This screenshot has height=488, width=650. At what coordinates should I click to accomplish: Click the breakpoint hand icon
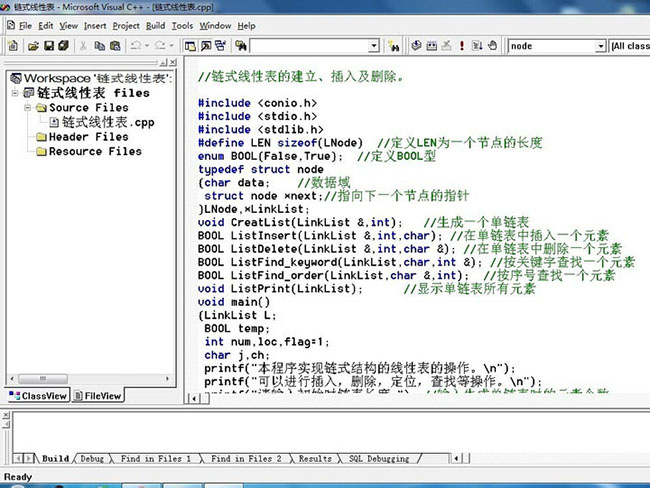[x=491, y=46]
